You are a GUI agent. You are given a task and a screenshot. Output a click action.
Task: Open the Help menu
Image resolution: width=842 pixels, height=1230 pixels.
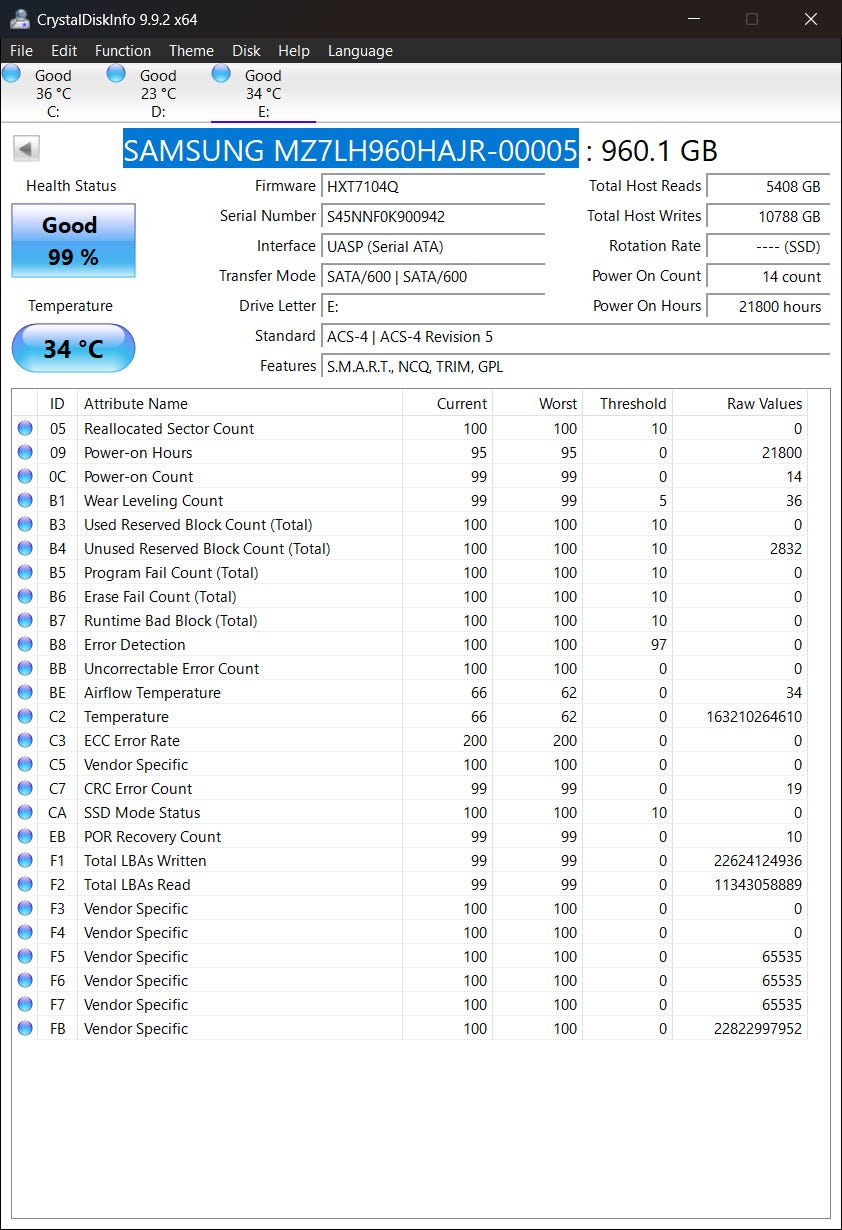[x=294, y=51]
